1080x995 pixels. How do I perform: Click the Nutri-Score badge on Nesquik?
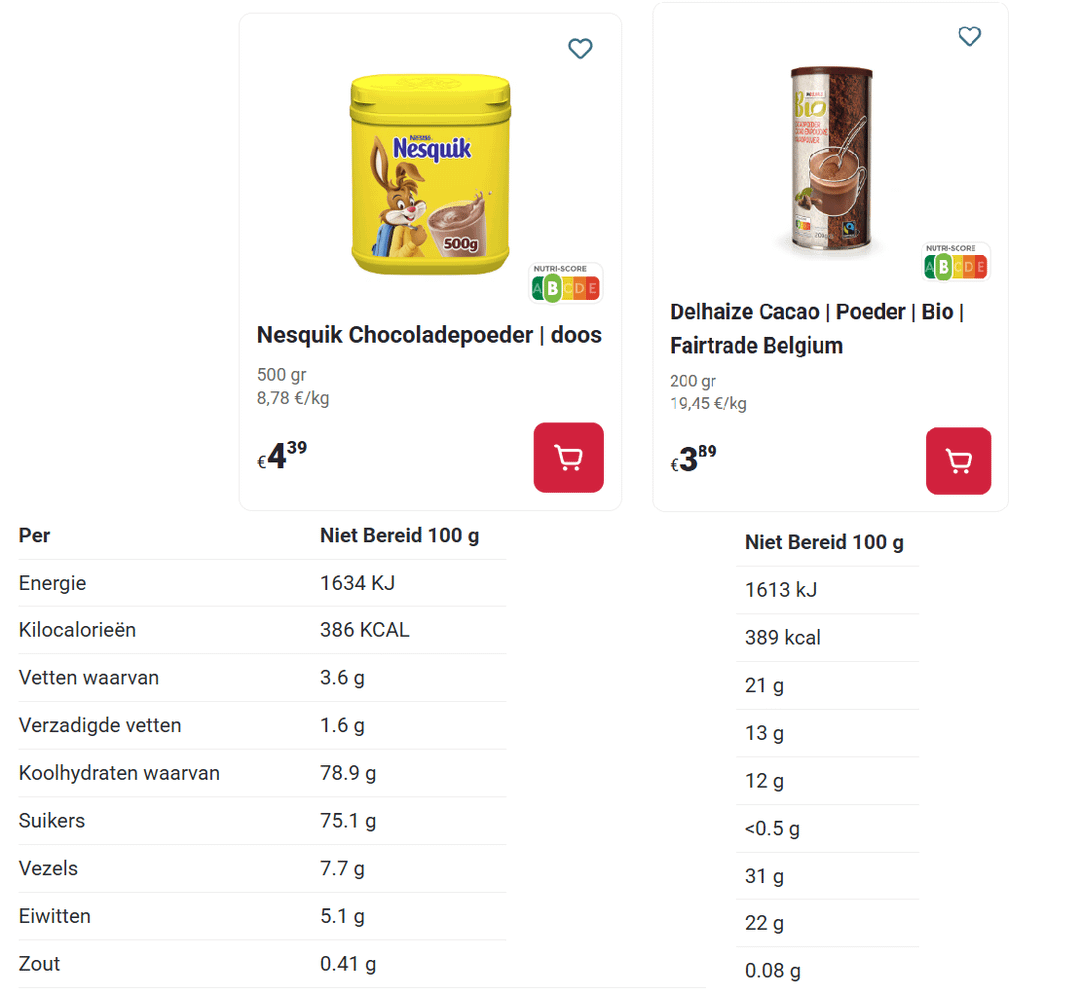point(566,284)
